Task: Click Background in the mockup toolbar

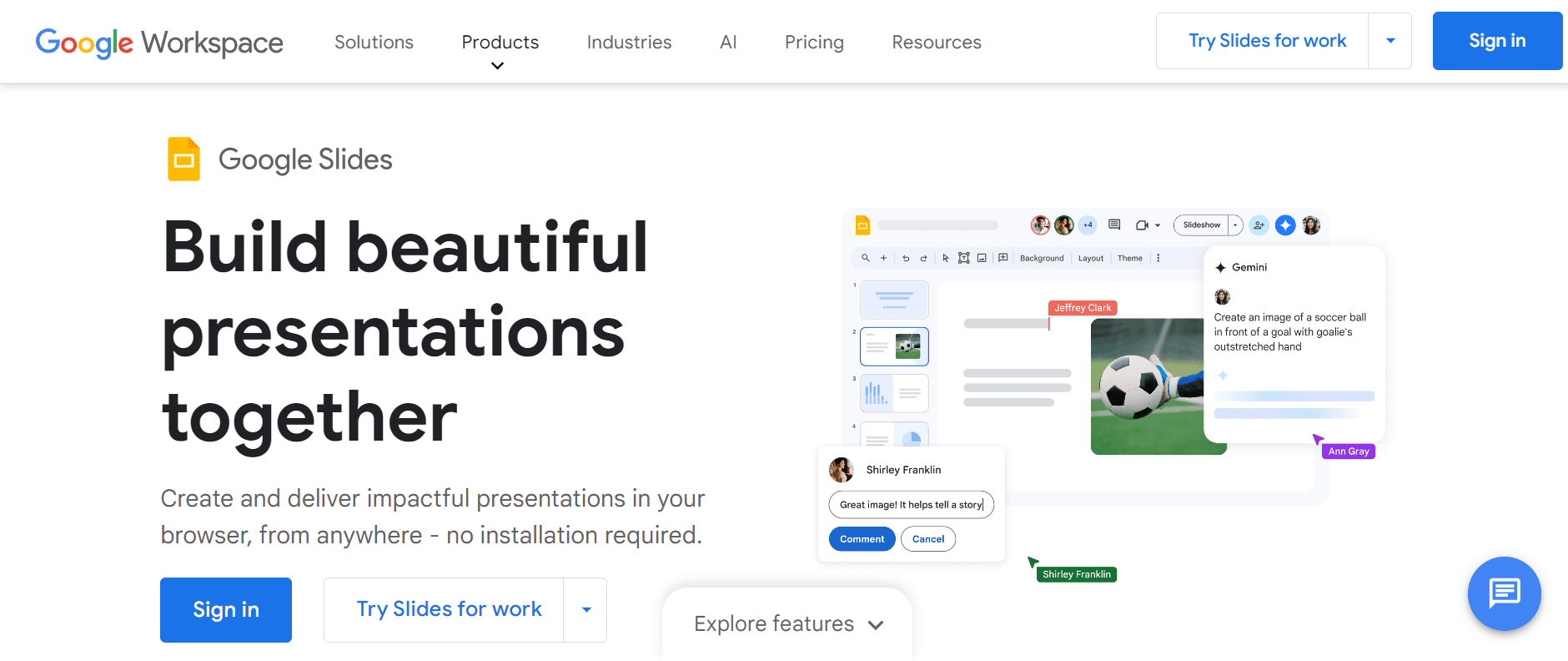Action: [x=1042, y=258]
